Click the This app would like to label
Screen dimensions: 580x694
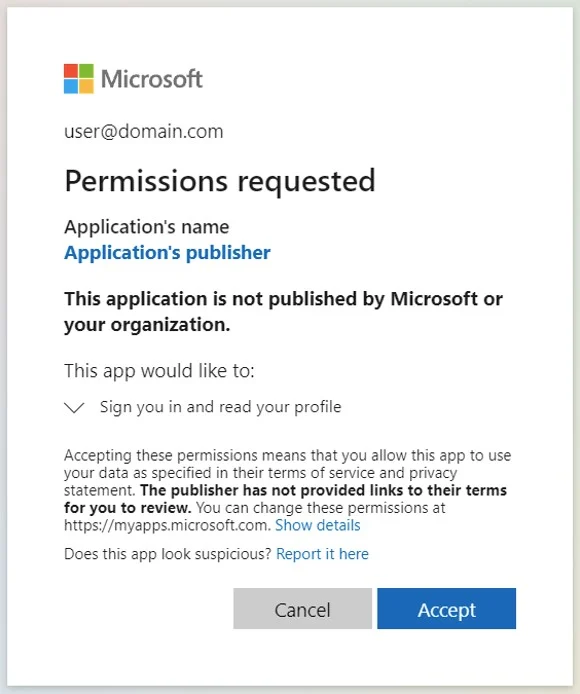[x=159, y=371]
